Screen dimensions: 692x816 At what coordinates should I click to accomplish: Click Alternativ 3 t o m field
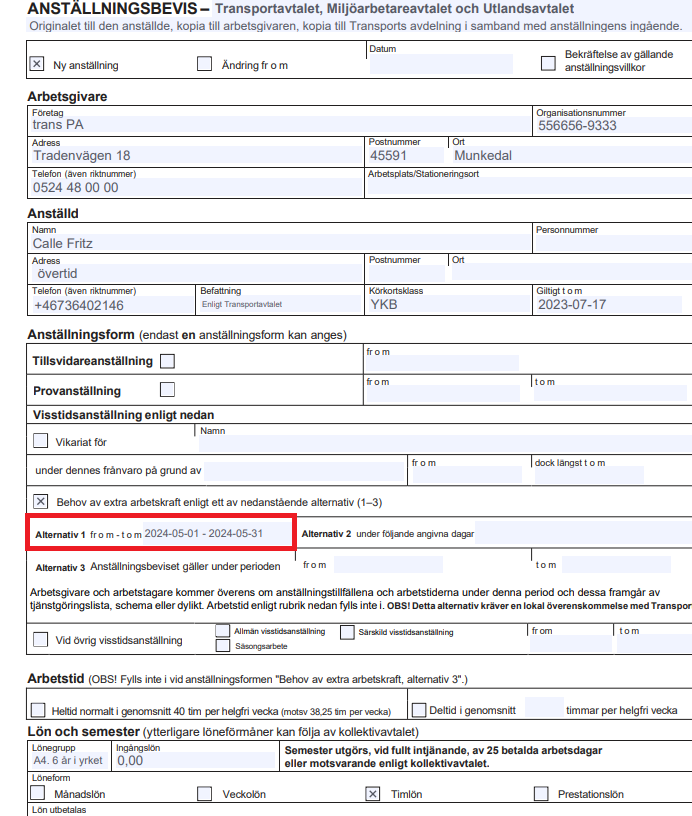click(x=617, y=565)
